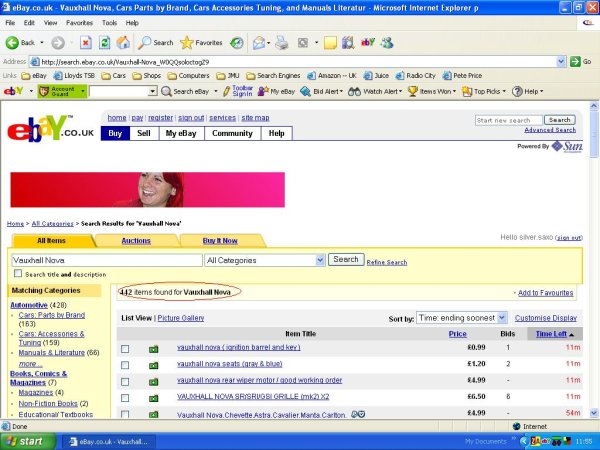Screen dimensions: 600x450
Task: Stop page loading with red X icon
Action: [x=86, y=43]
